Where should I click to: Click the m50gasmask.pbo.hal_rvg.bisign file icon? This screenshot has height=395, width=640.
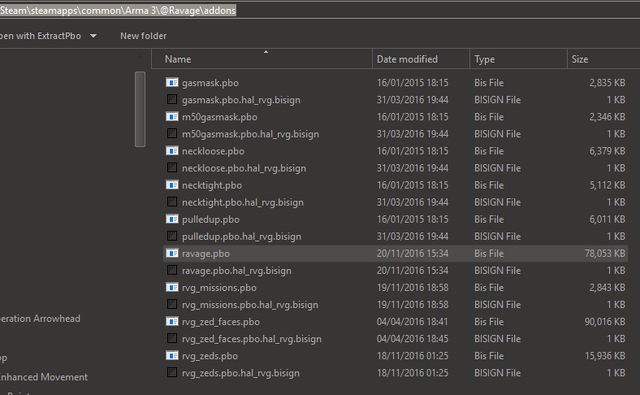[172, 134]
